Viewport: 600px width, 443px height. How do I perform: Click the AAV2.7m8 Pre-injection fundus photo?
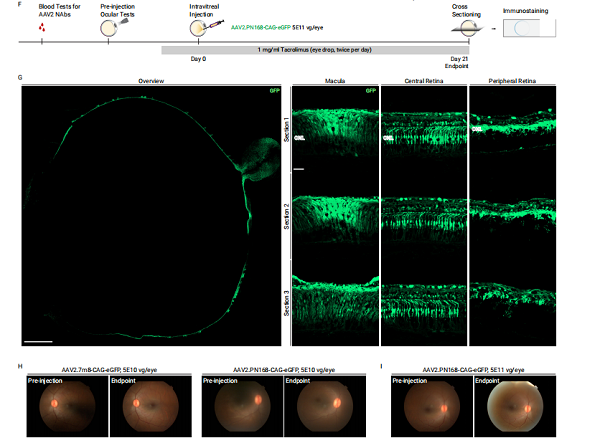tap(67, 406)
